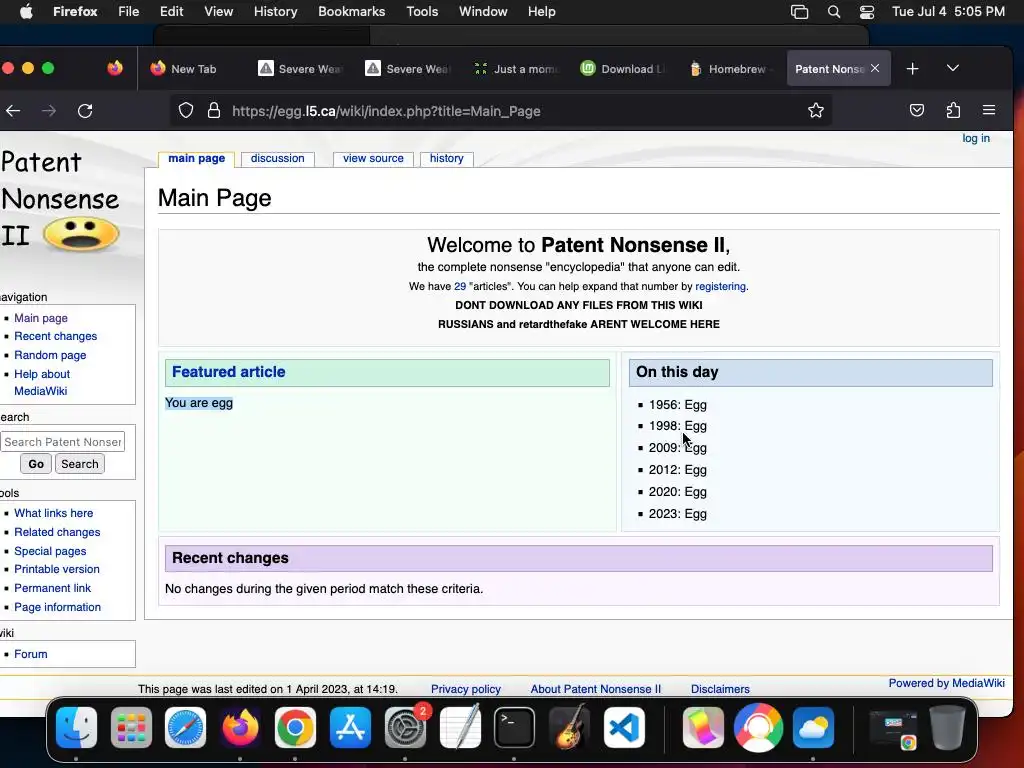The width and height of the screenshot is (1024, 768).
Task: Open the Forum link
Action: (x=31, y=654)
